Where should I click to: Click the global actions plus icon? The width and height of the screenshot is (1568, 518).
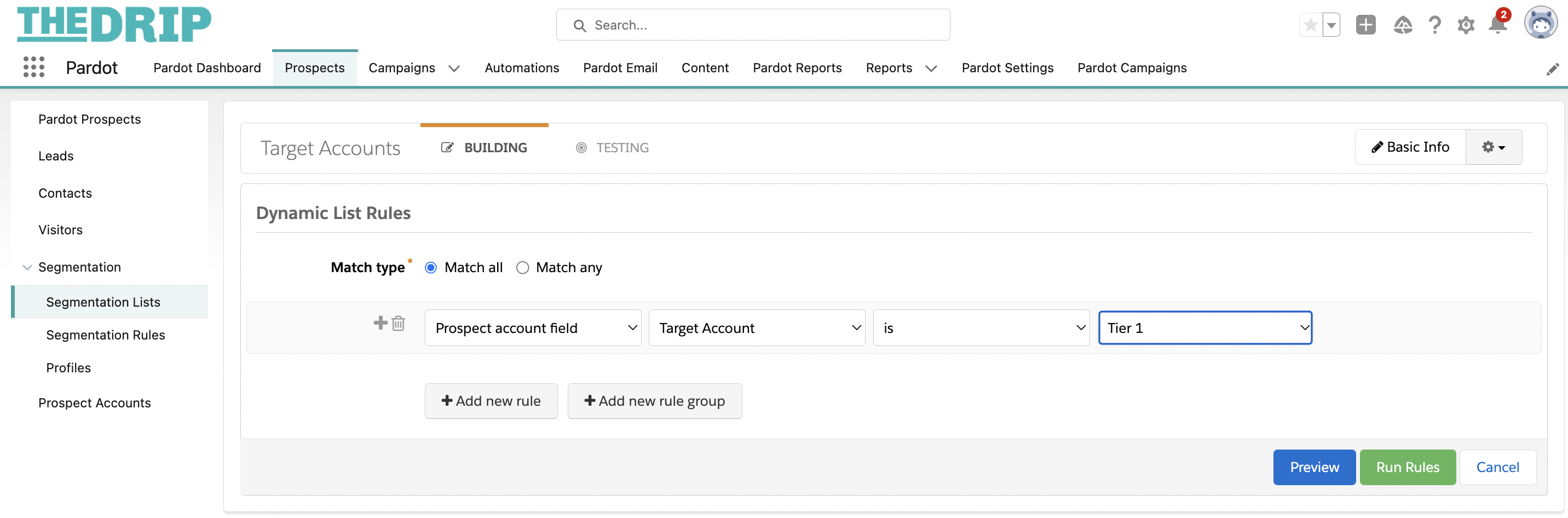click(1366, 25)
